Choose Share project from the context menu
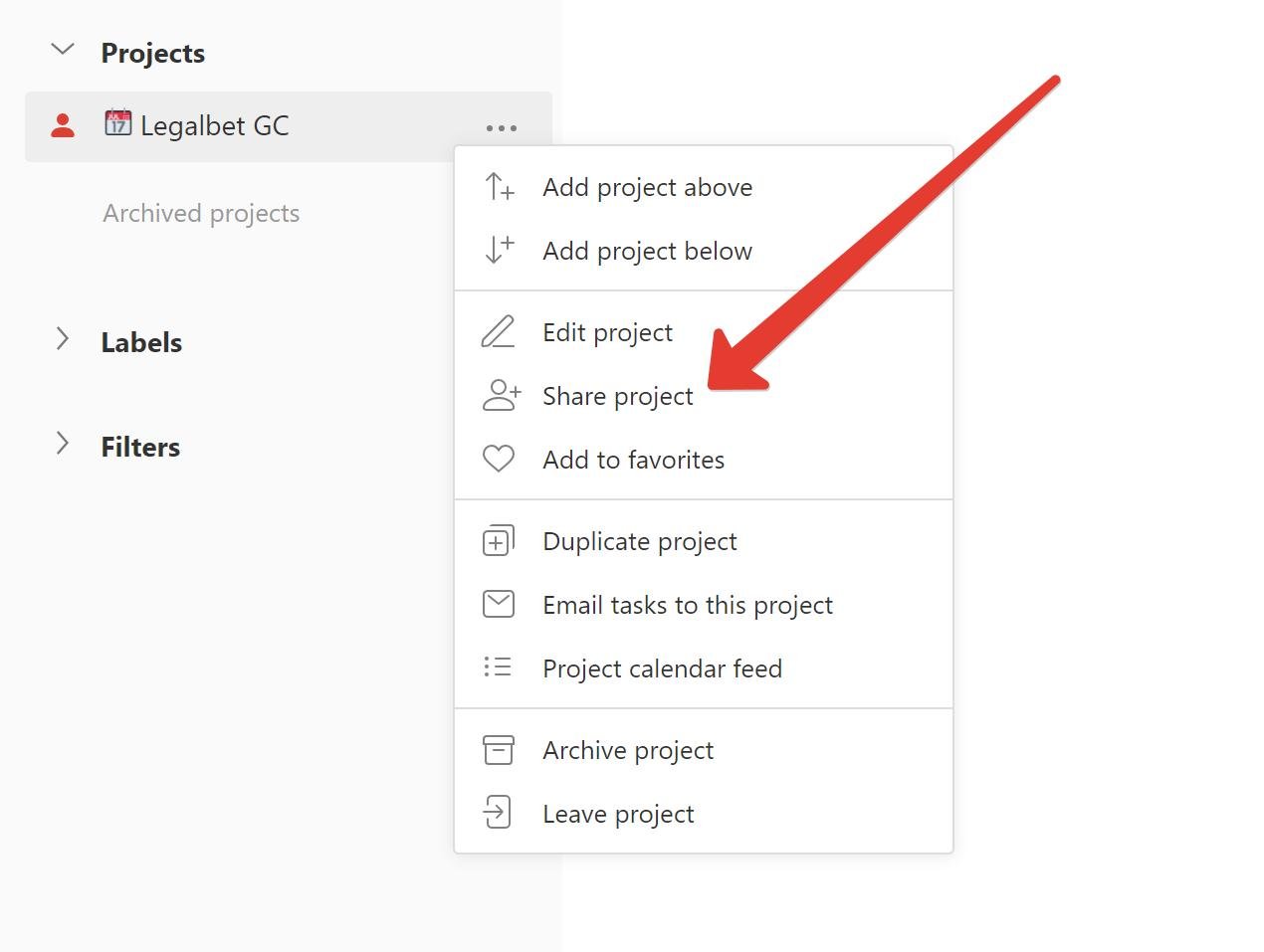This screenshot has height=952, width=1264. (617, 396)
